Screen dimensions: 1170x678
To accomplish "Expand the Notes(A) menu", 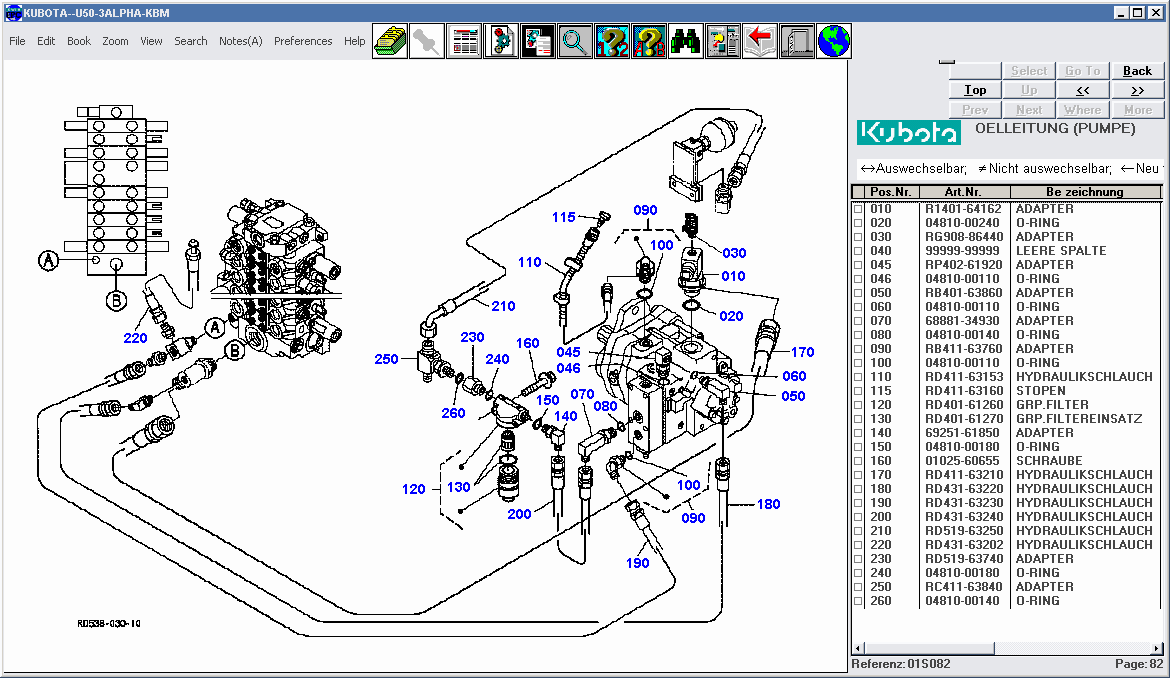I will pos(240,41).
